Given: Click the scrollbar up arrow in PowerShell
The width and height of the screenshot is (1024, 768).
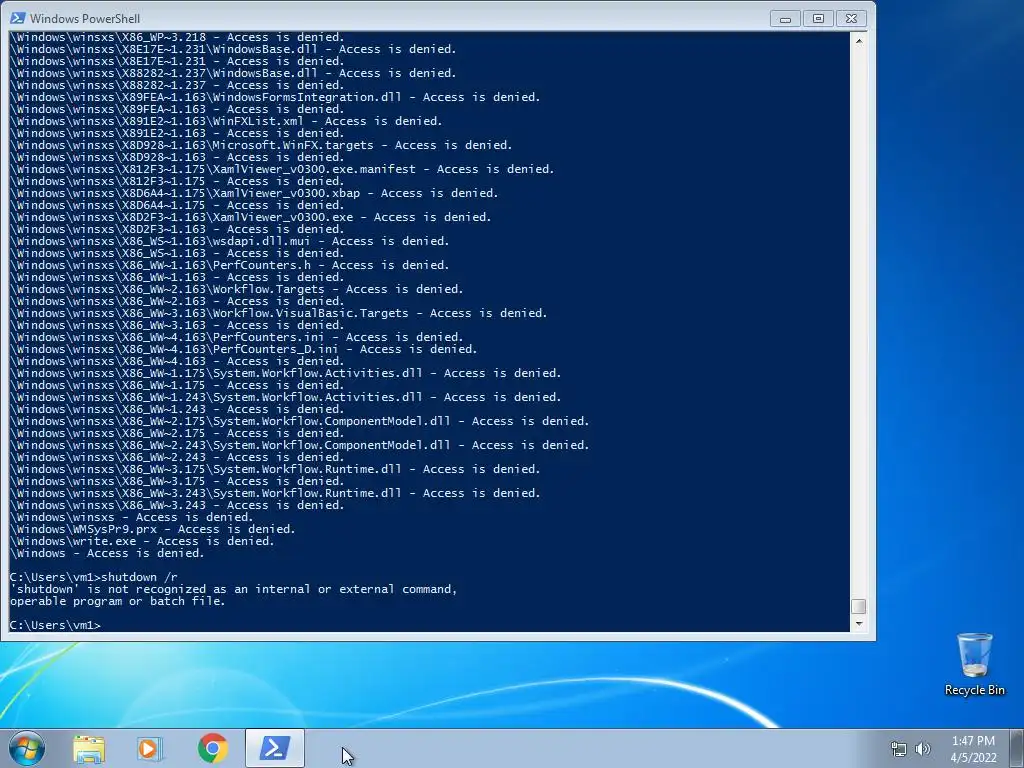Looking at the screenshot, I should 859,40.
